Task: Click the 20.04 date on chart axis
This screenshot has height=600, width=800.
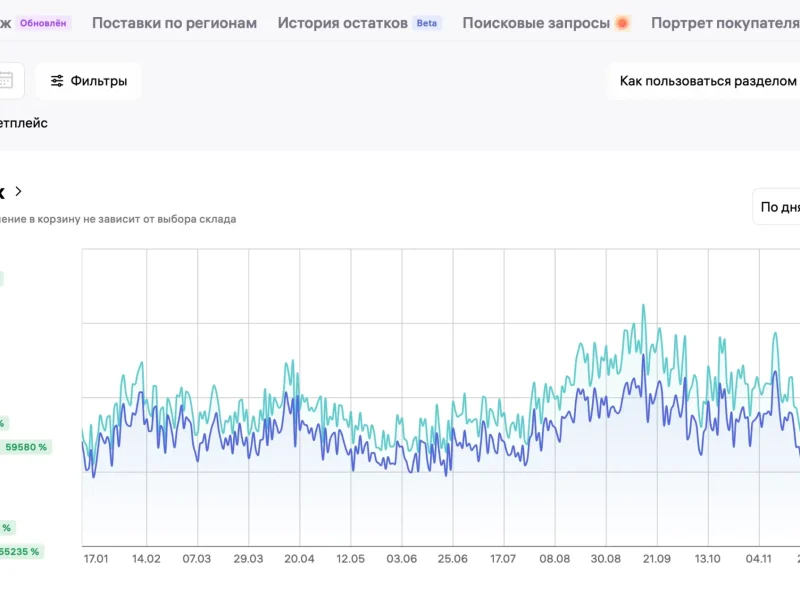Action: 299,559
